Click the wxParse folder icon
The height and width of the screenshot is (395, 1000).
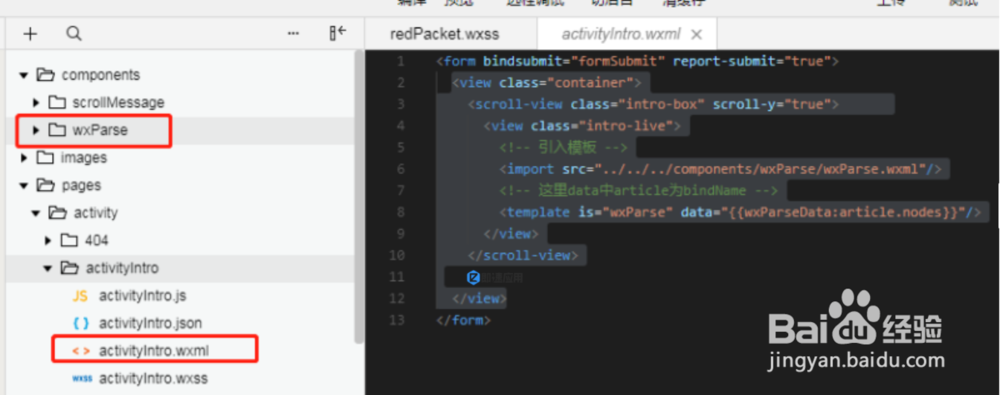click(57, 130)
